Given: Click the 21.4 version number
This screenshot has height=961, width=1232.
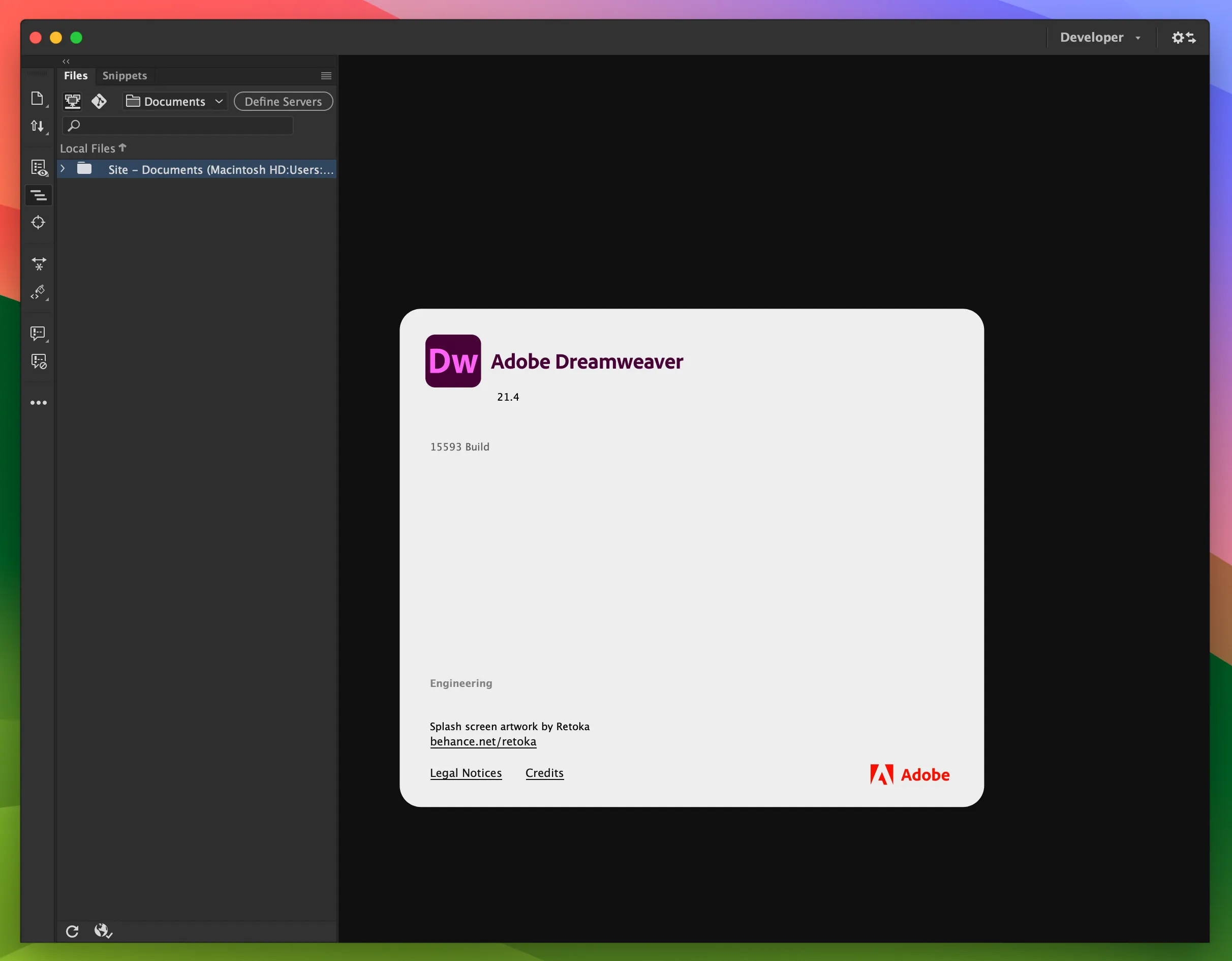Looking at the screenshot, I should [x=508, y=397].
